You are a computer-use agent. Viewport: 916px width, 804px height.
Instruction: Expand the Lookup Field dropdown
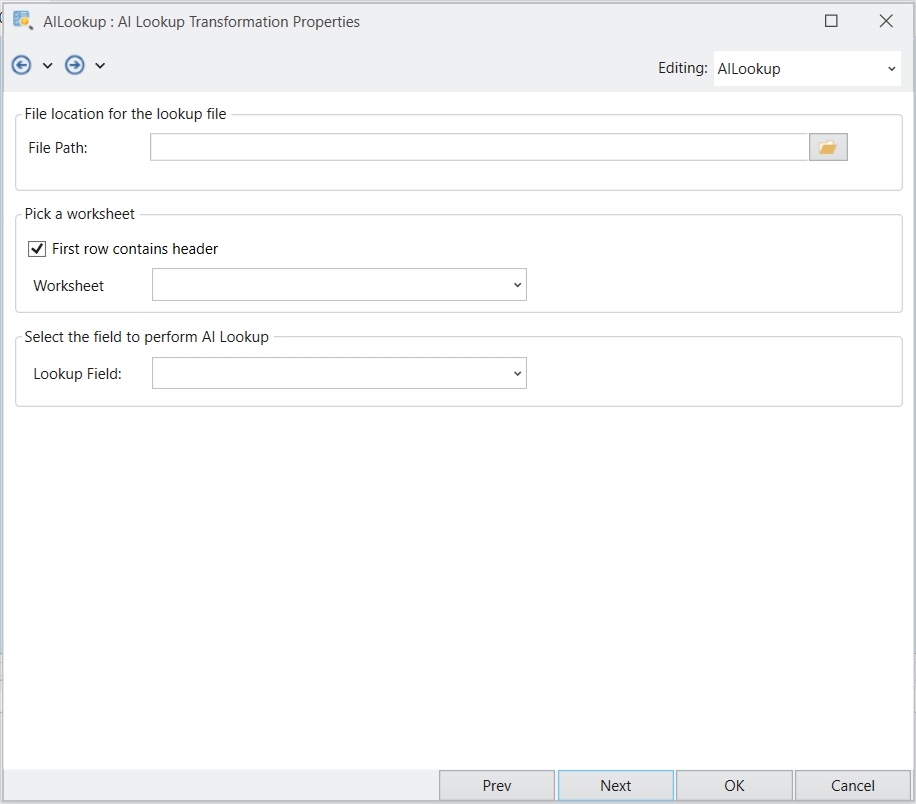(x=517, y=374)
